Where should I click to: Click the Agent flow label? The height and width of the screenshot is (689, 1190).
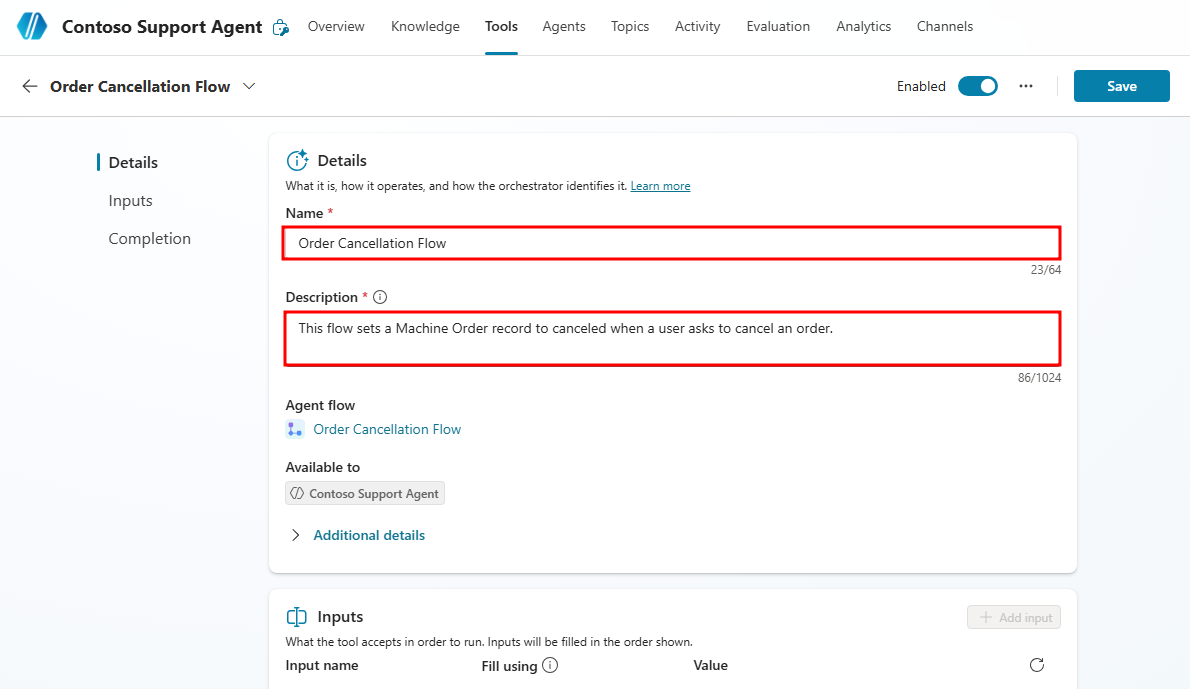pos(320,405)
